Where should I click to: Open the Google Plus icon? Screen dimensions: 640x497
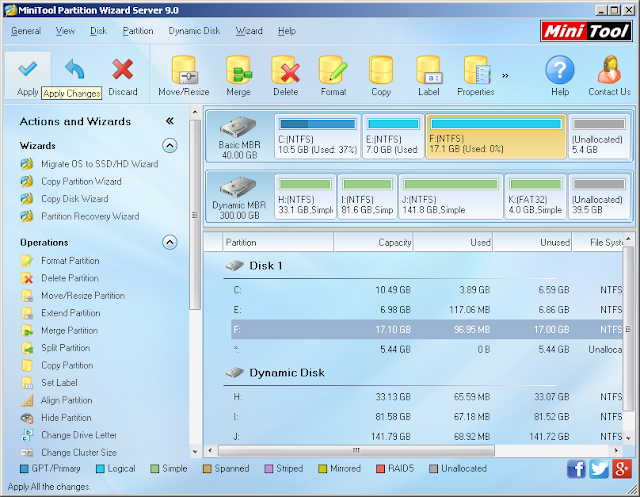[x=622, y=468]
